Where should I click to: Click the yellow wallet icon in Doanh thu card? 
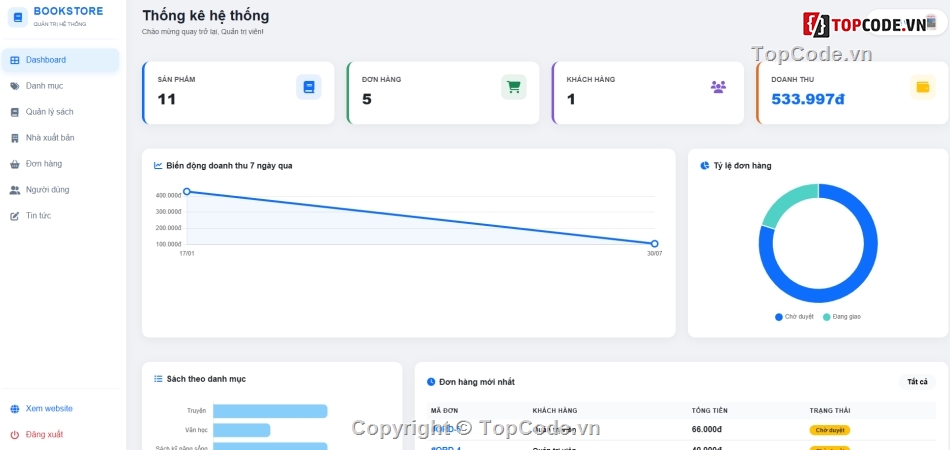923,87
